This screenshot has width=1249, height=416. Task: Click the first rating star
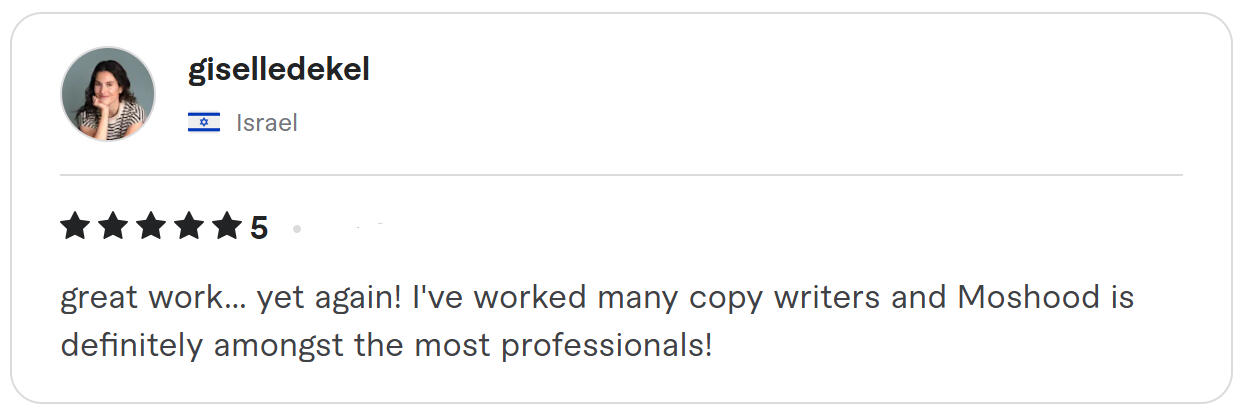pos(76,227)
